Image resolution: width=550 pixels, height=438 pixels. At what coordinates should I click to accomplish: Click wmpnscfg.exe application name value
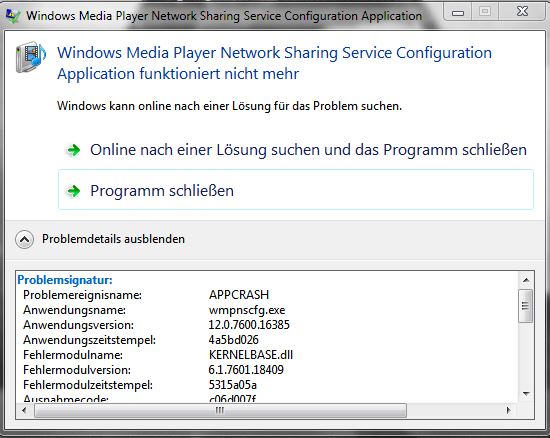point(247,310)
